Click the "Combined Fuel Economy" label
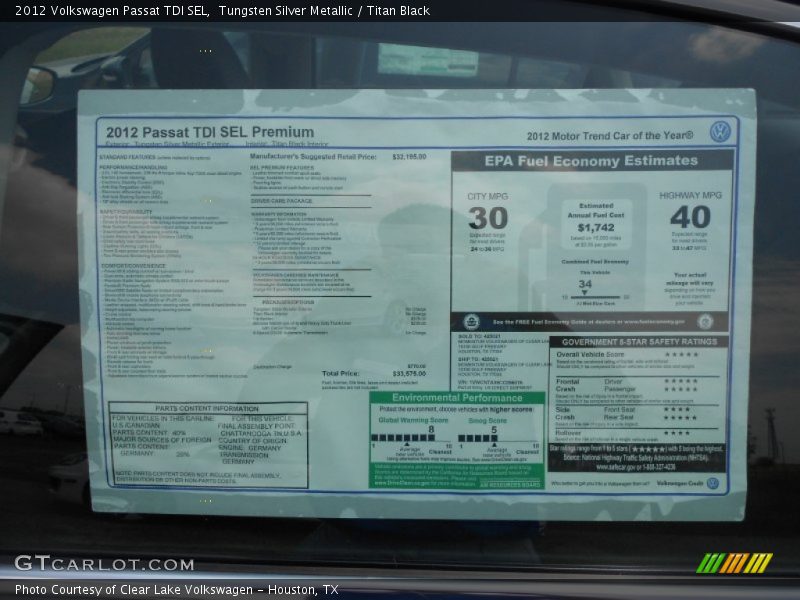 pyautogui.click(x=595, y=262)
